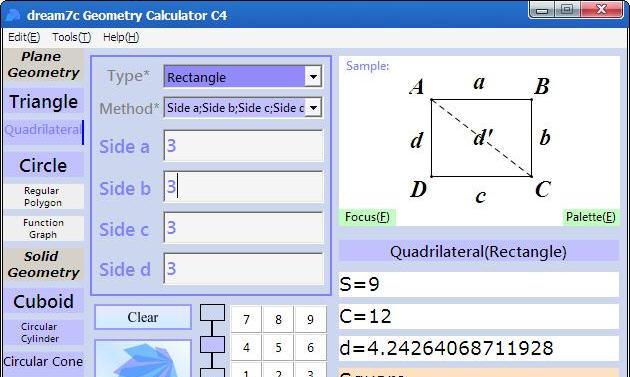Click the C=12 perimeter result field
Image resolution: width=630 pixels, height=377 pixels.
coord(479,316)
